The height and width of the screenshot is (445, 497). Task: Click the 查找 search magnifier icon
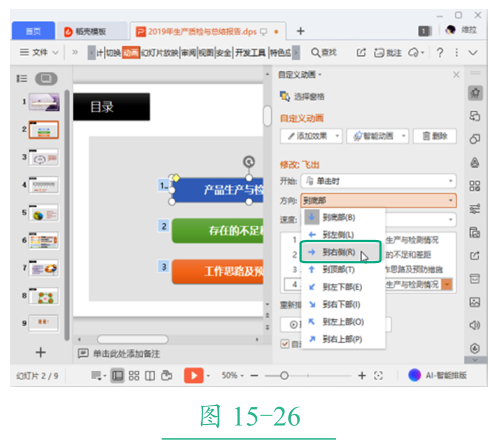pos(315,52)
